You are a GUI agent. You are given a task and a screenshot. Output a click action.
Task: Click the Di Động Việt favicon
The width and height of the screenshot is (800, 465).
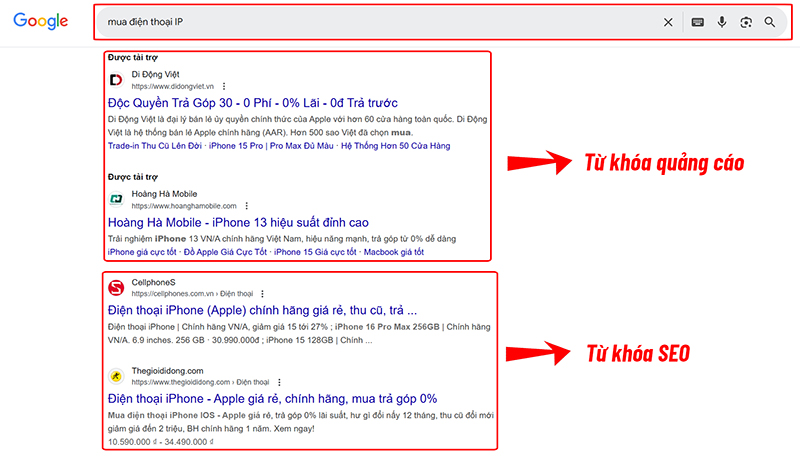pos(116,80)
